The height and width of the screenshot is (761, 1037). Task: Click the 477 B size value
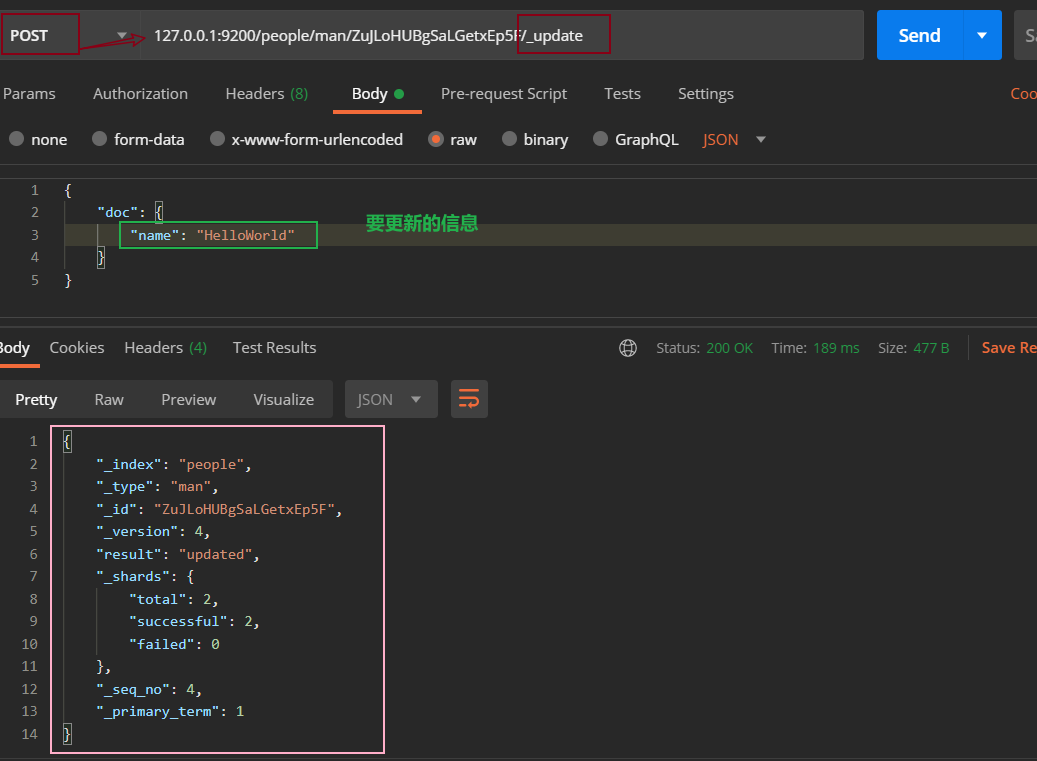(931, 348)
